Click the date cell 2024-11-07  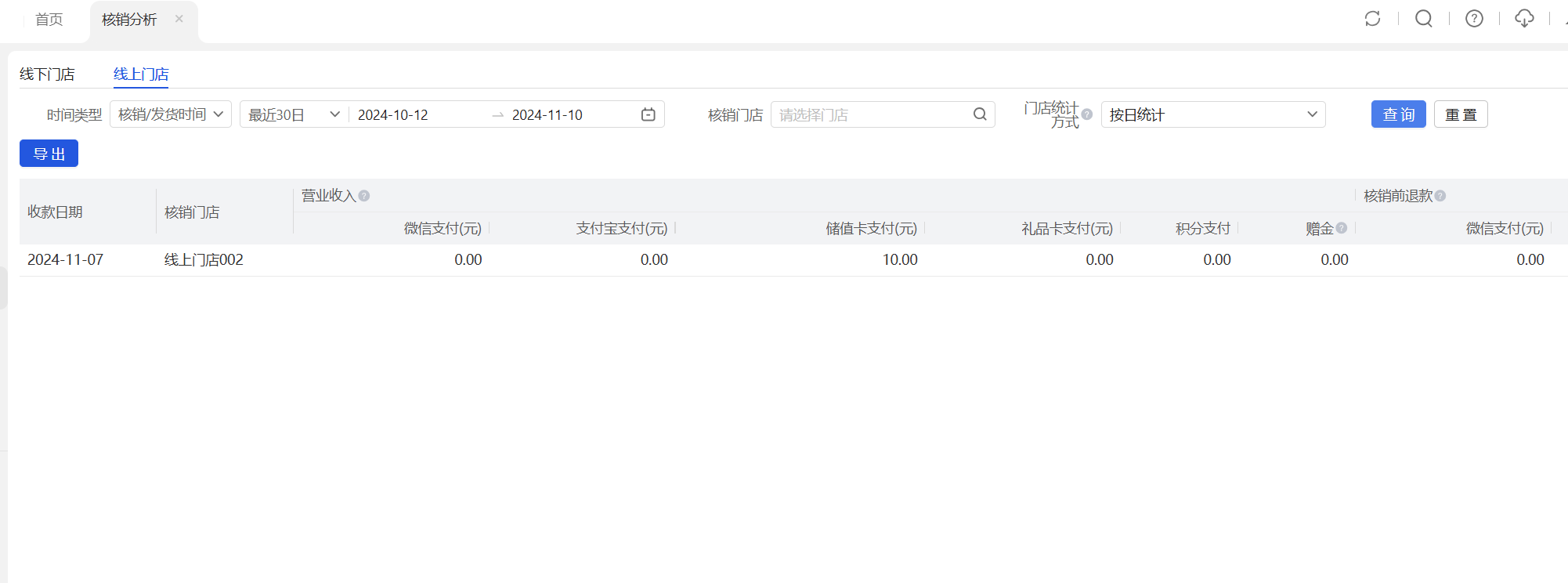pos(65,259)
